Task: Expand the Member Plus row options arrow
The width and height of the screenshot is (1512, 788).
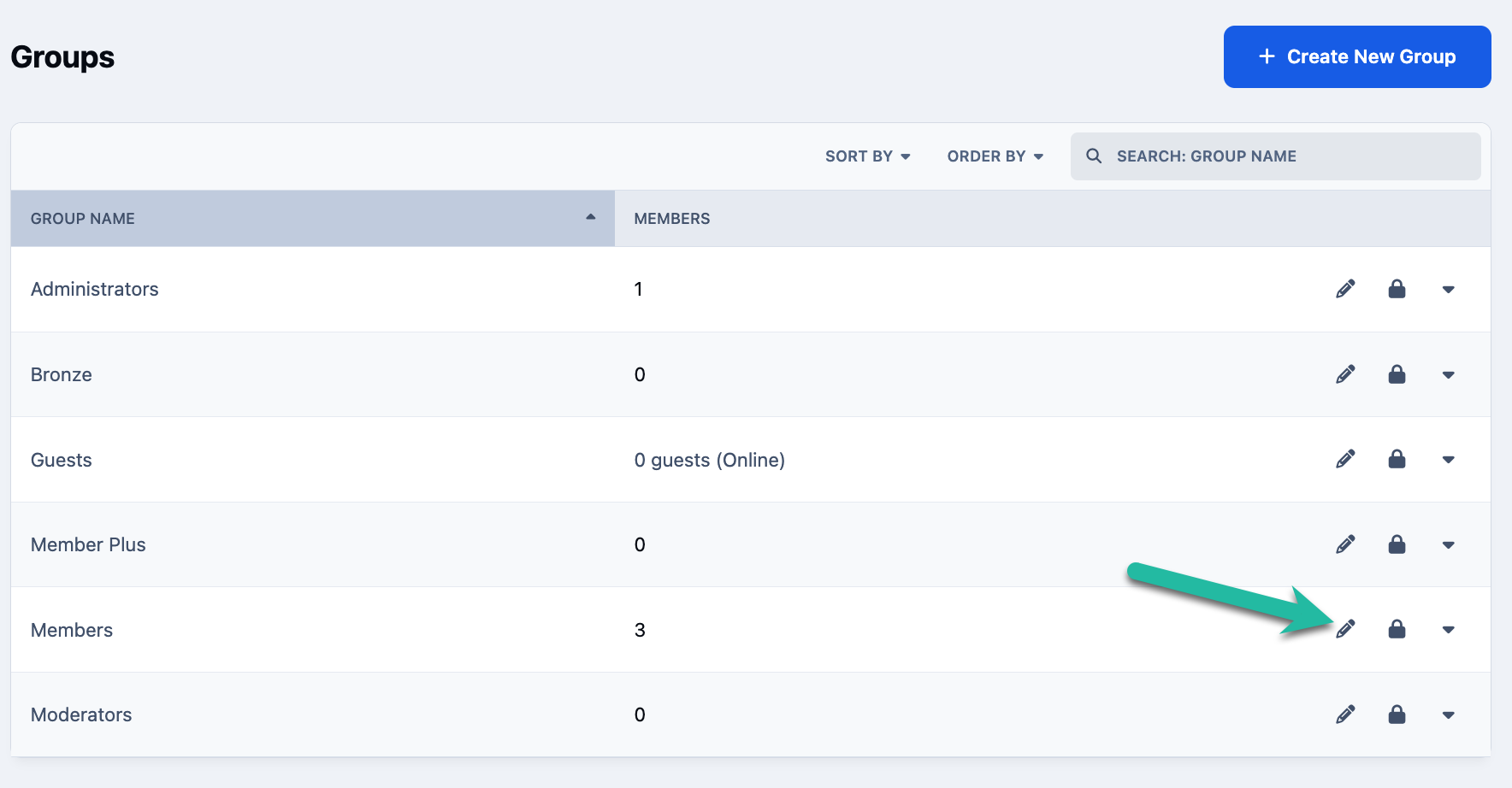Action: [1448, 545]
